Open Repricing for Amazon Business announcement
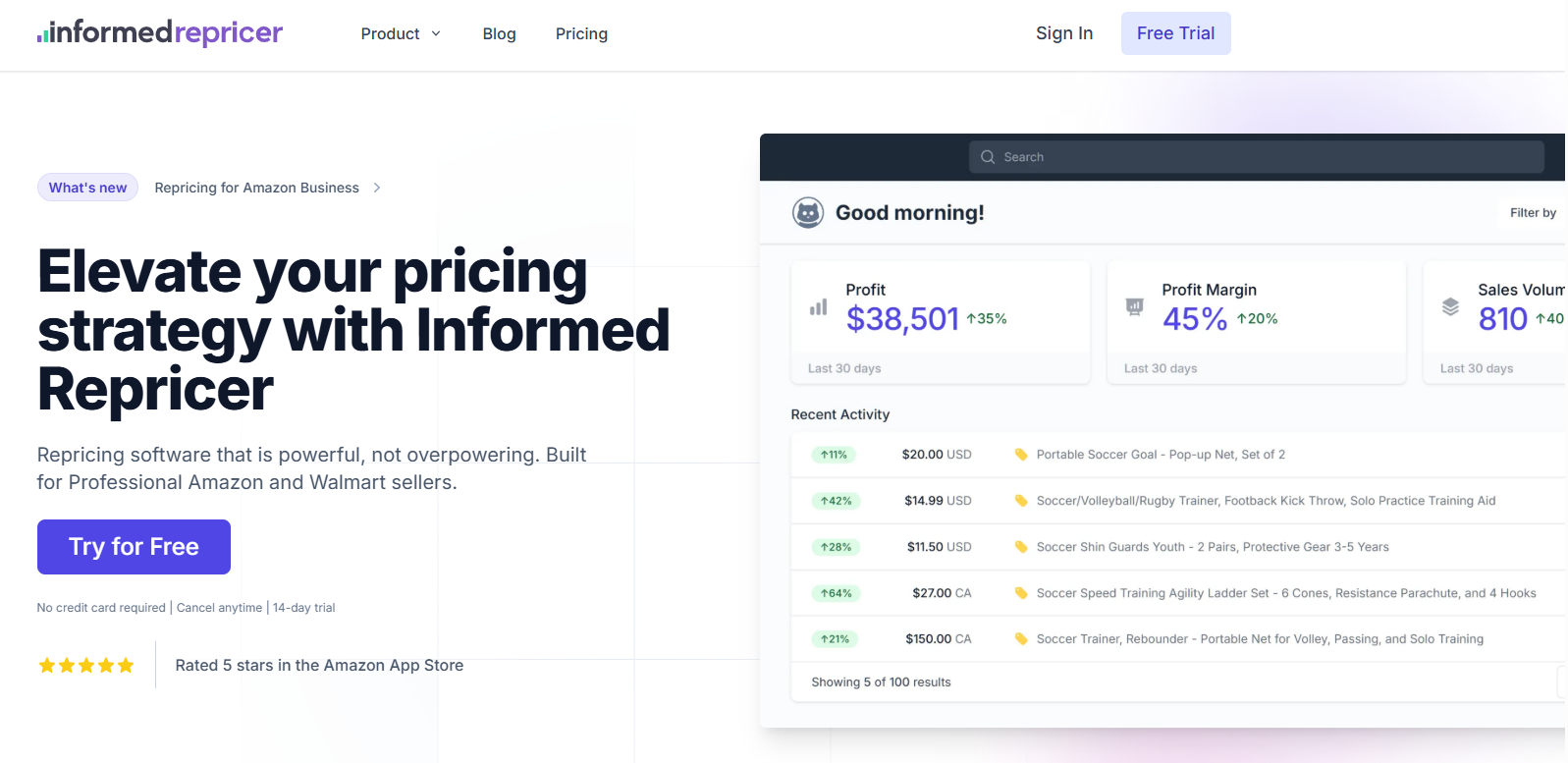Image resolution: width=1568 pixels, height=763 pixels. 257,188
